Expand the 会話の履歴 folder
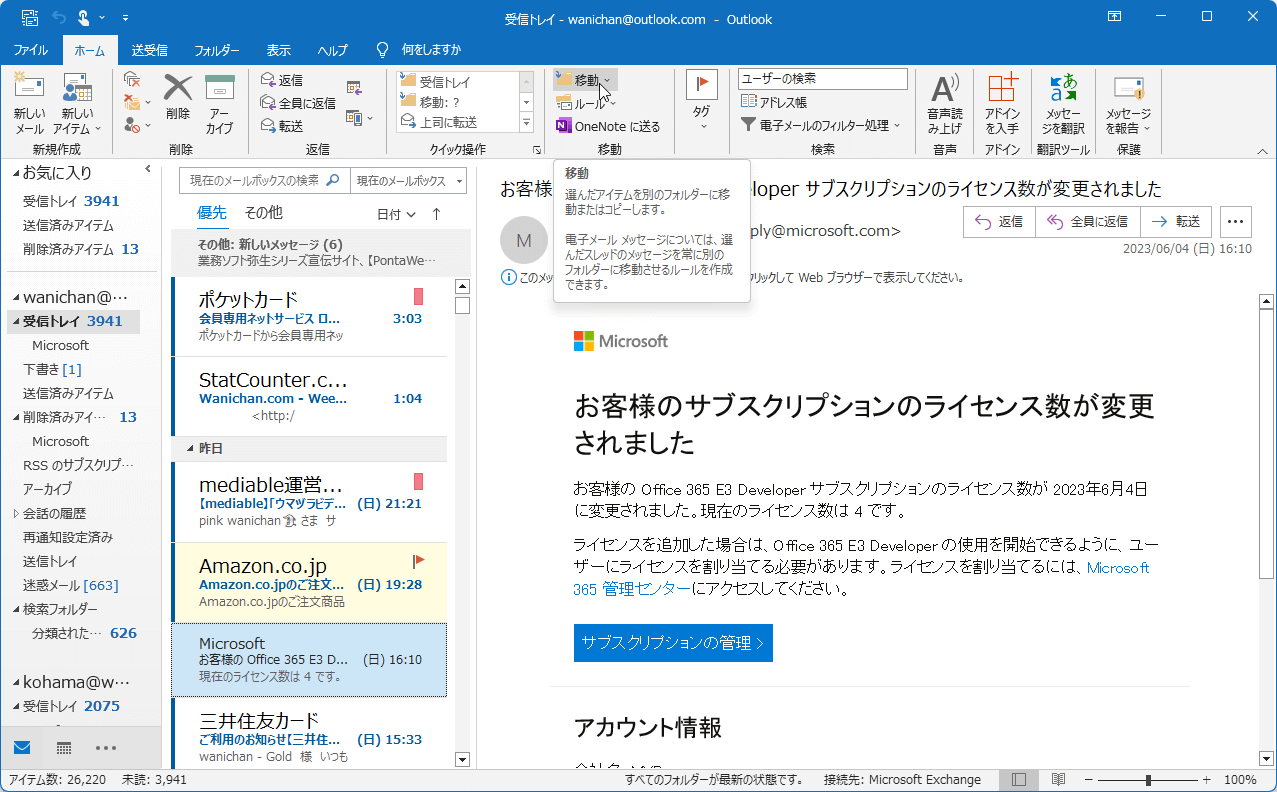 tap(16, 513)
